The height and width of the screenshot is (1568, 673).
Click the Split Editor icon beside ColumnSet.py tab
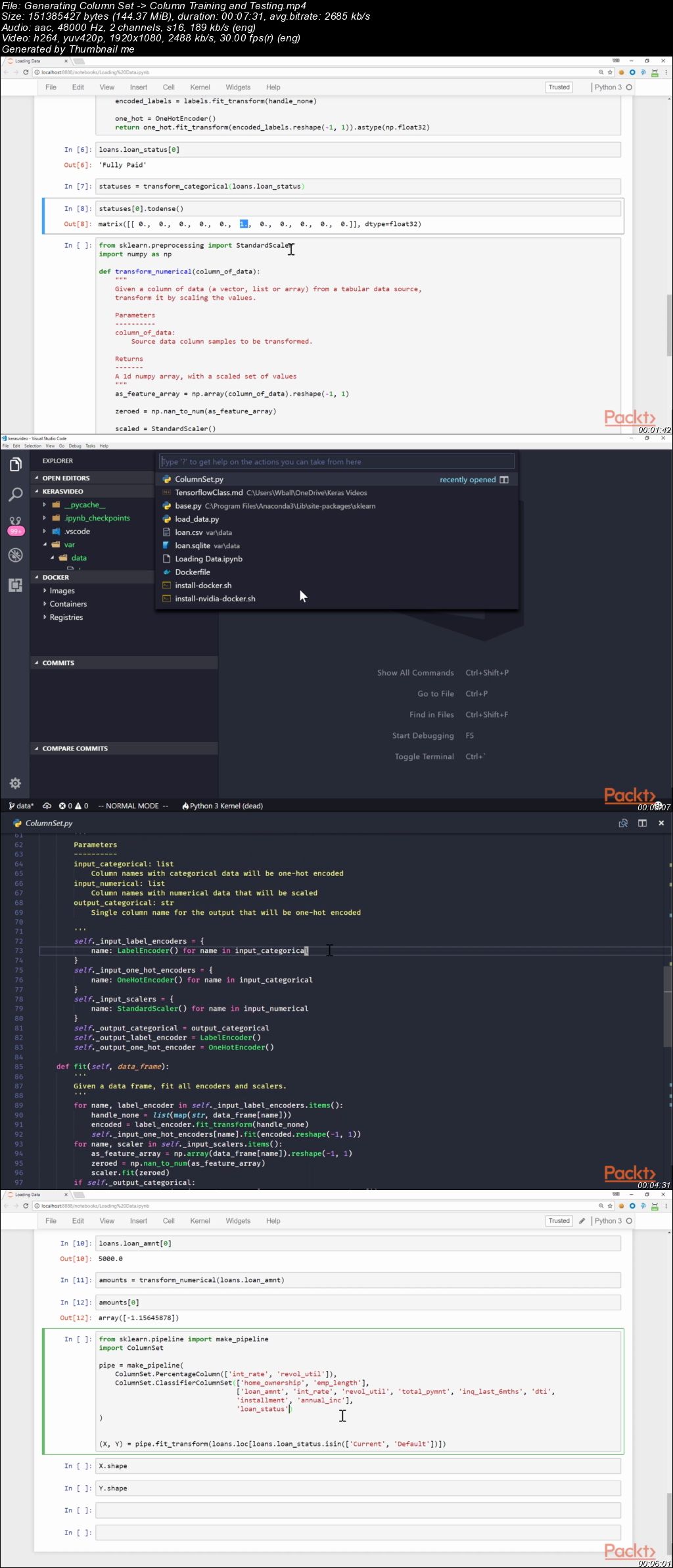pos(642,823)
